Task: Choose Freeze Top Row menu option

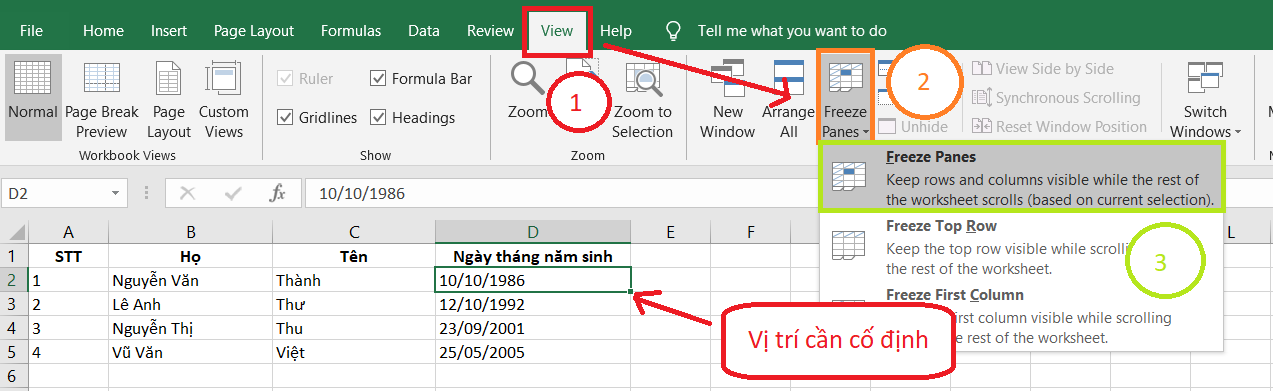Action: pyautogui.click(x=1021, y=247)
